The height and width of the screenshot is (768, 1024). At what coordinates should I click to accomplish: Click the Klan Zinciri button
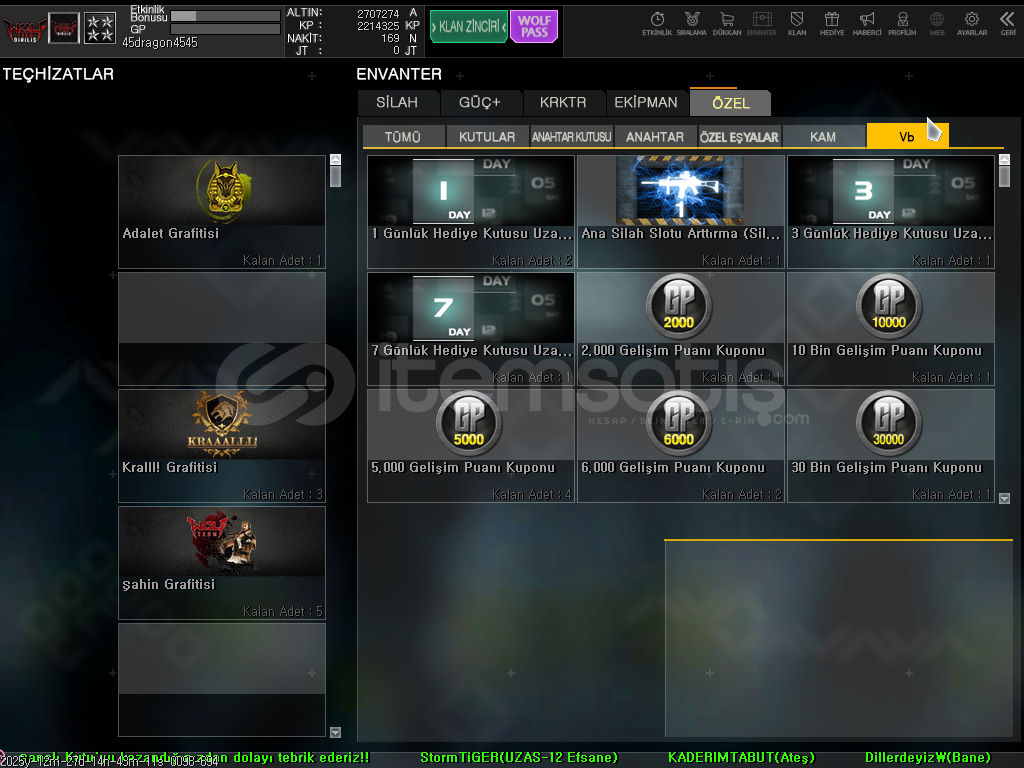468,27
